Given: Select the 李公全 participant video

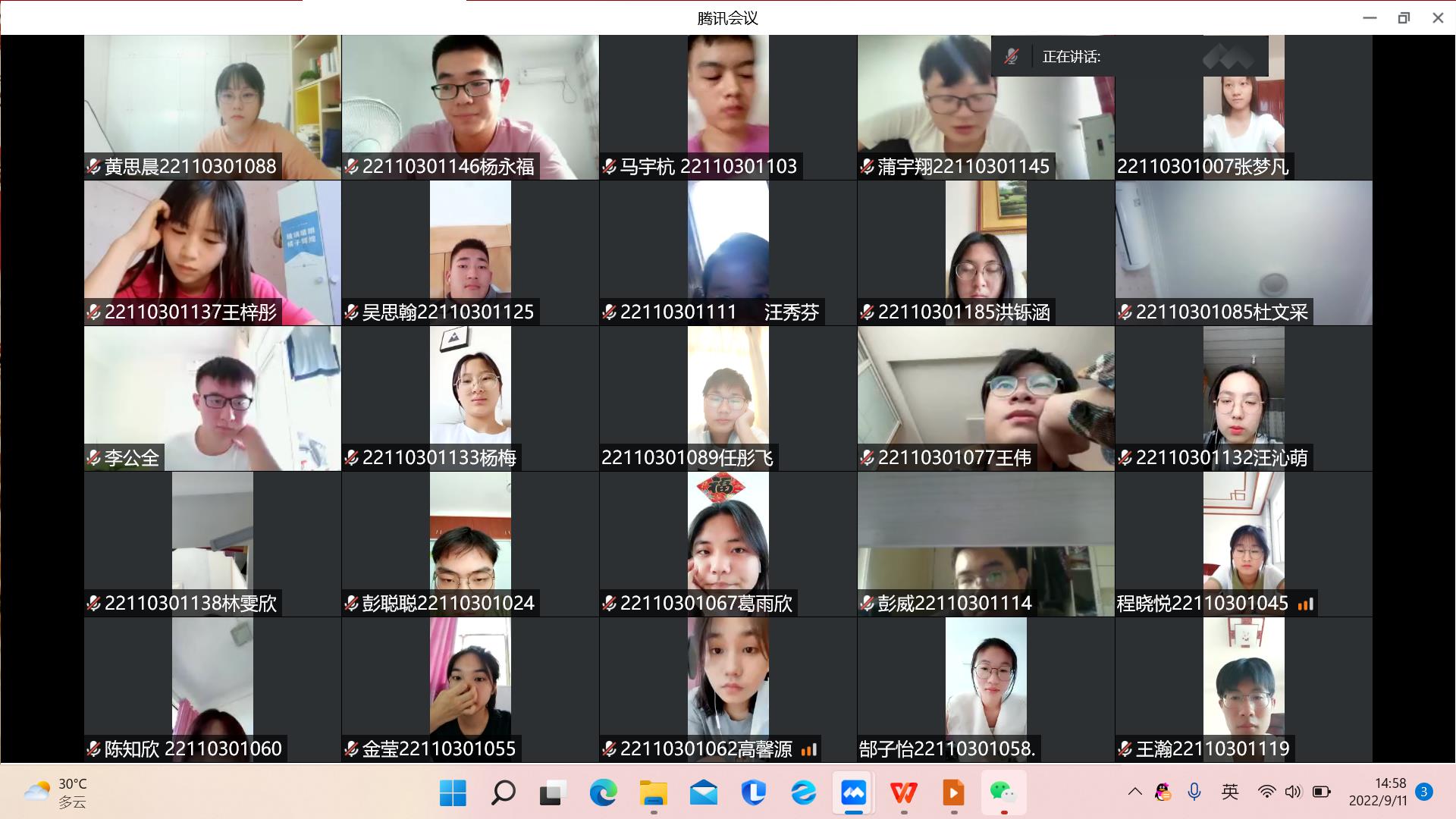Looking at the screenshot, I should [x=212, y=398].
